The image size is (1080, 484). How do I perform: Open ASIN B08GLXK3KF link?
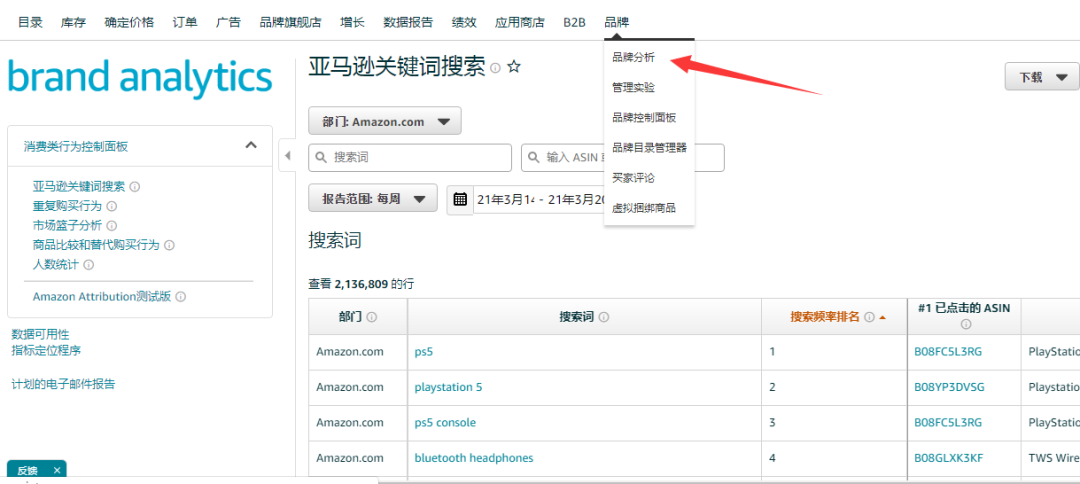coord(948,458)
